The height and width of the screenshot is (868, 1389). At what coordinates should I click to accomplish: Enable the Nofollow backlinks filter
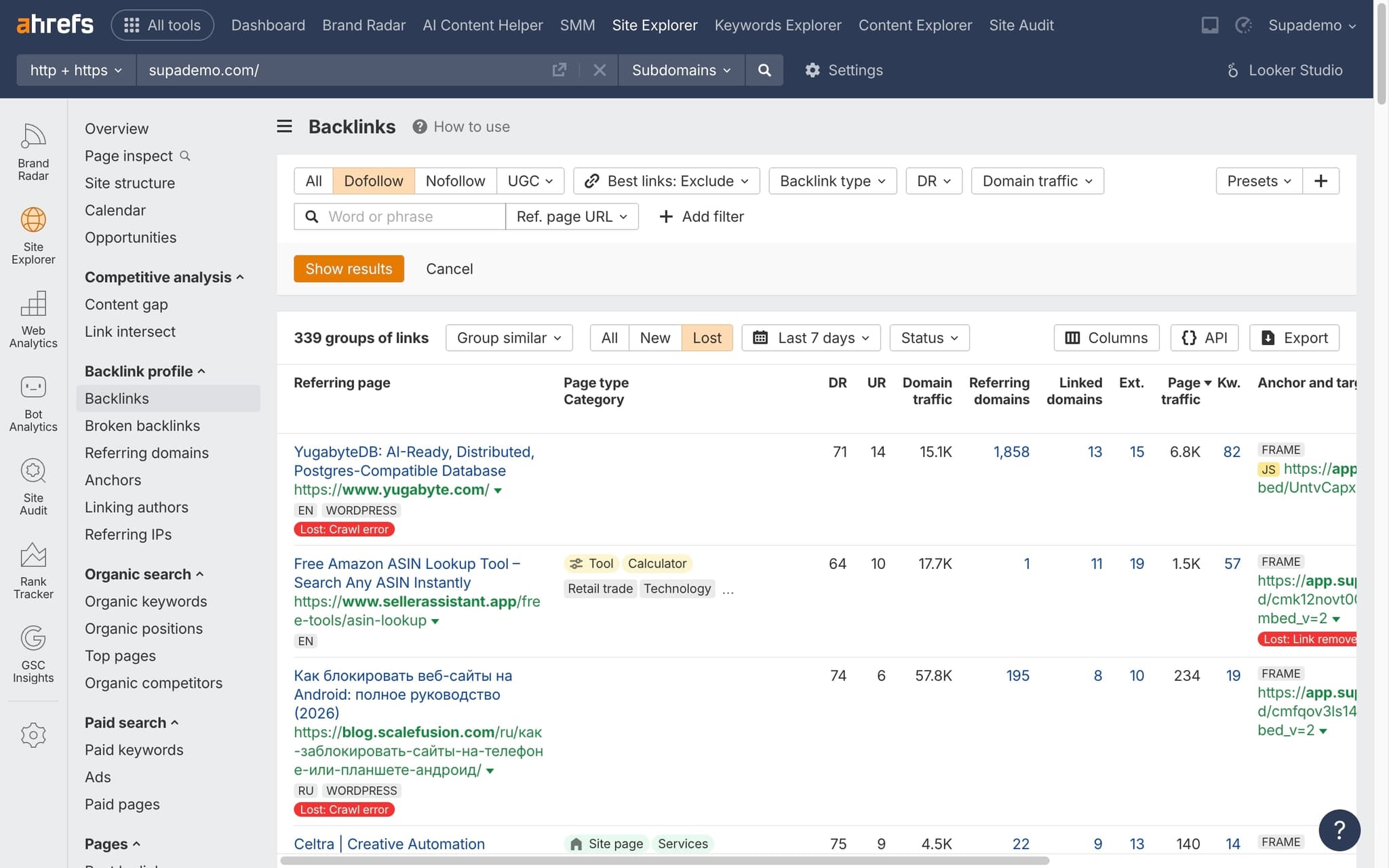tap(455, 180)
